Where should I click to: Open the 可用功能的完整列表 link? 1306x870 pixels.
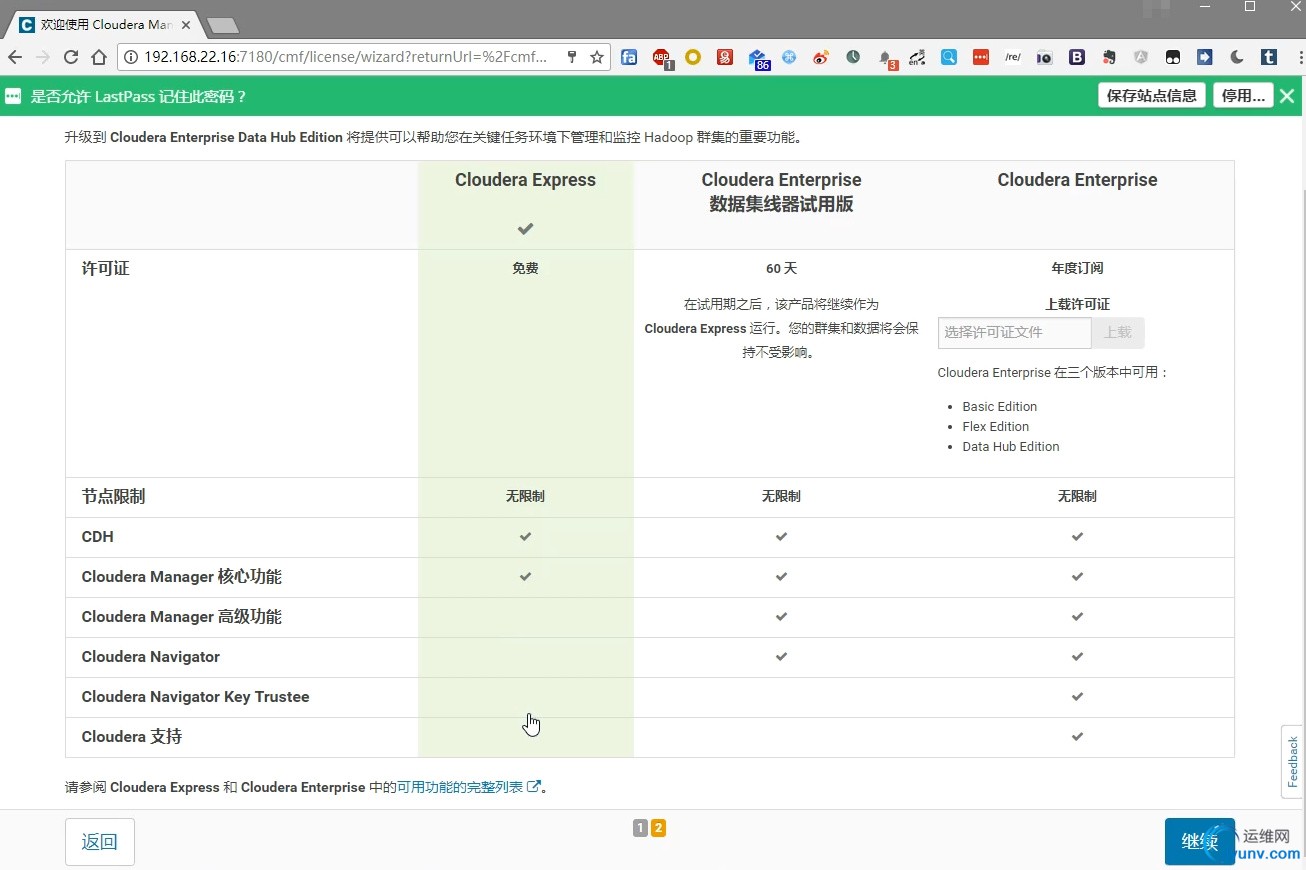460,787
